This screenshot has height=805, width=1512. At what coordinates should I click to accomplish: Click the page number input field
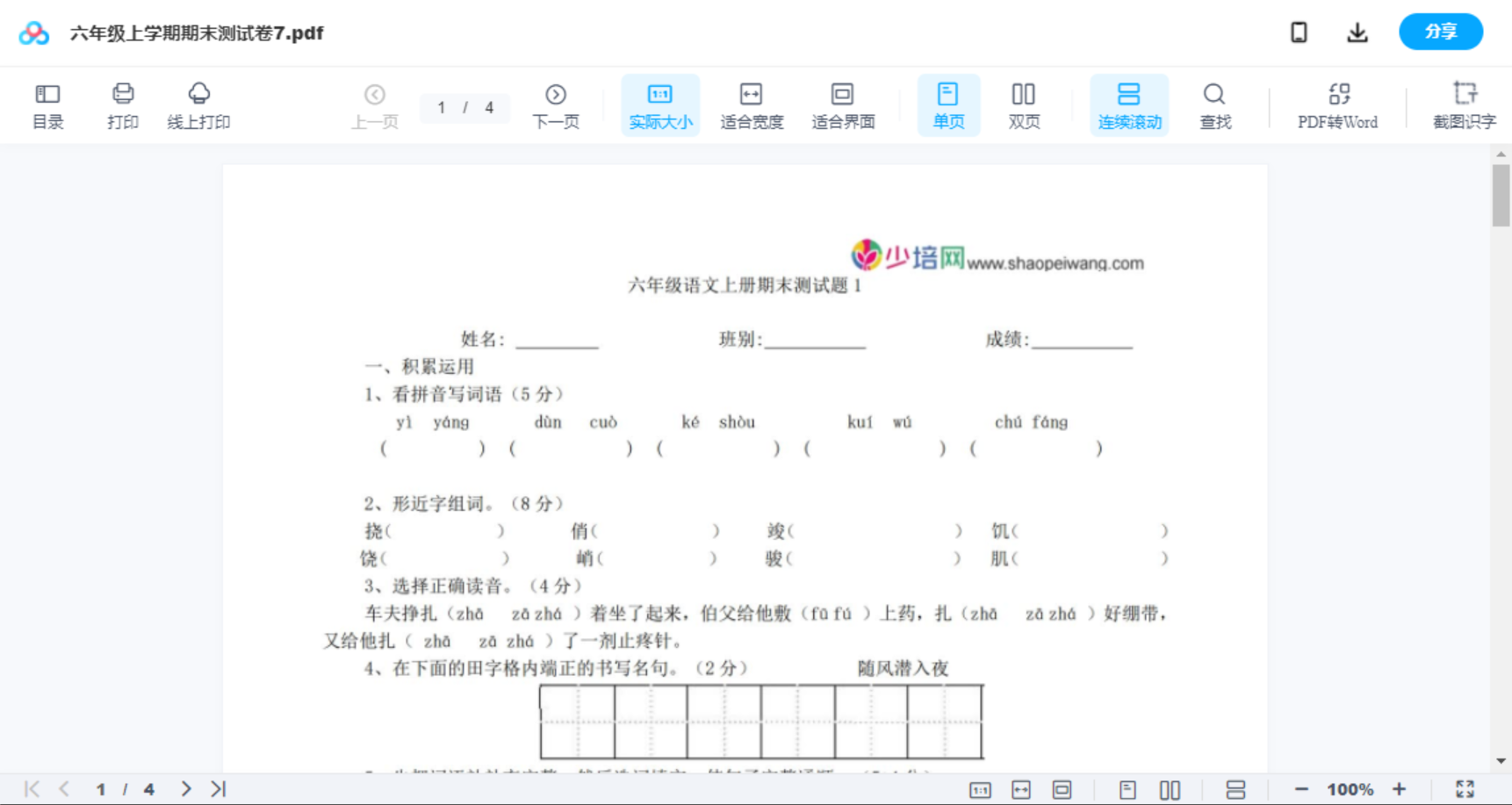click(x=464, y=108)
